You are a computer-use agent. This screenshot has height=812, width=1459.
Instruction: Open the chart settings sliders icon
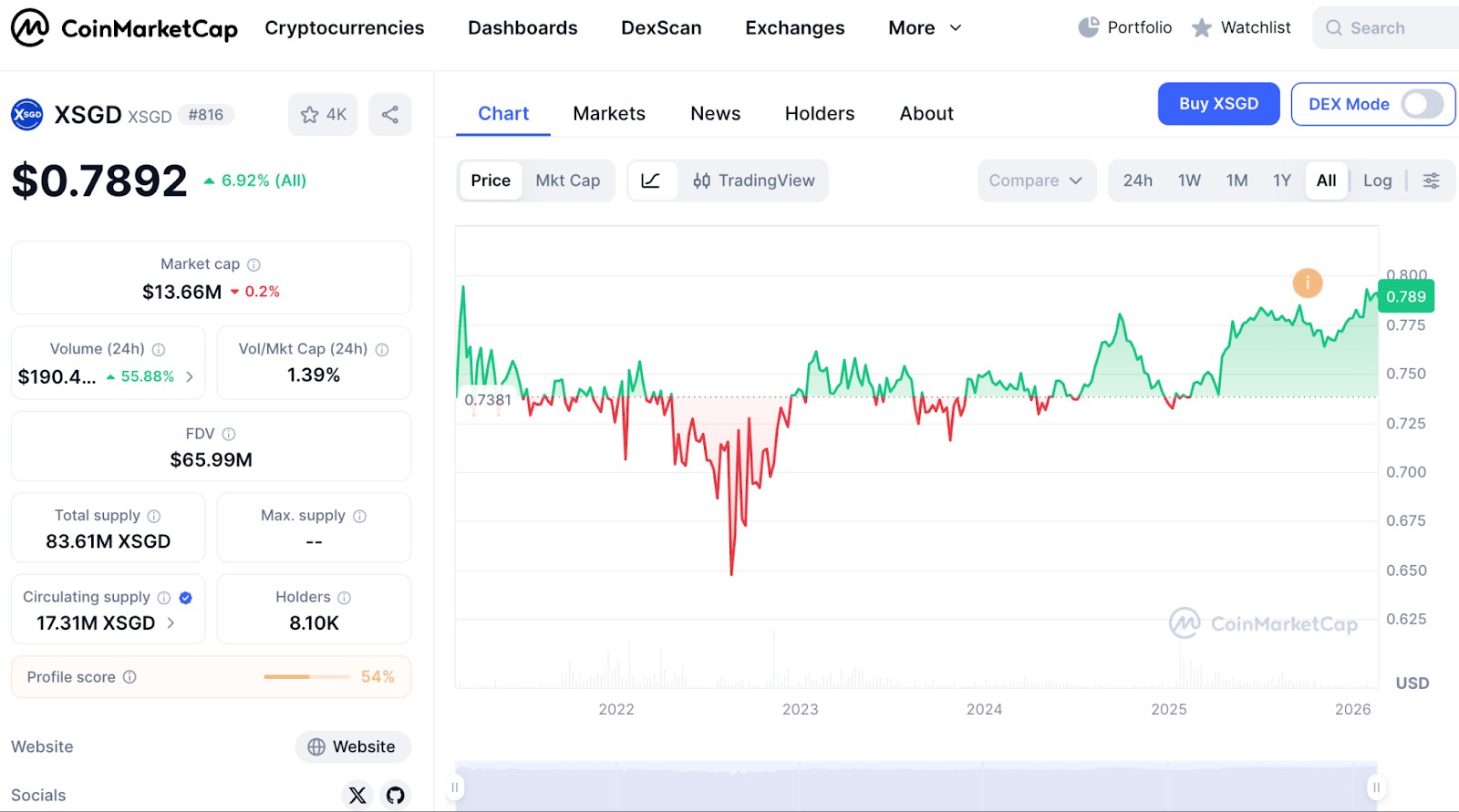[1432, 180]
